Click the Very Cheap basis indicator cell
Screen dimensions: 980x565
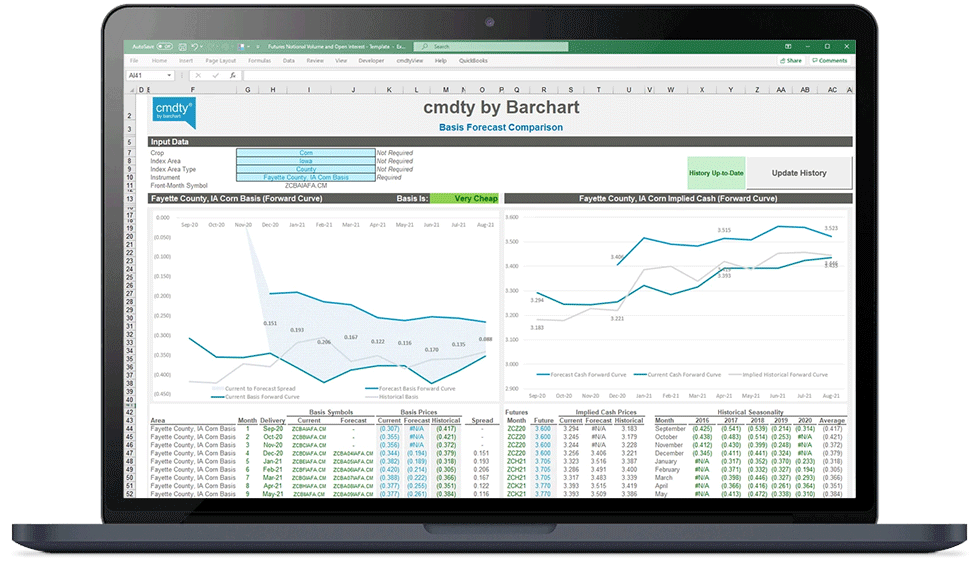point(464,199)
